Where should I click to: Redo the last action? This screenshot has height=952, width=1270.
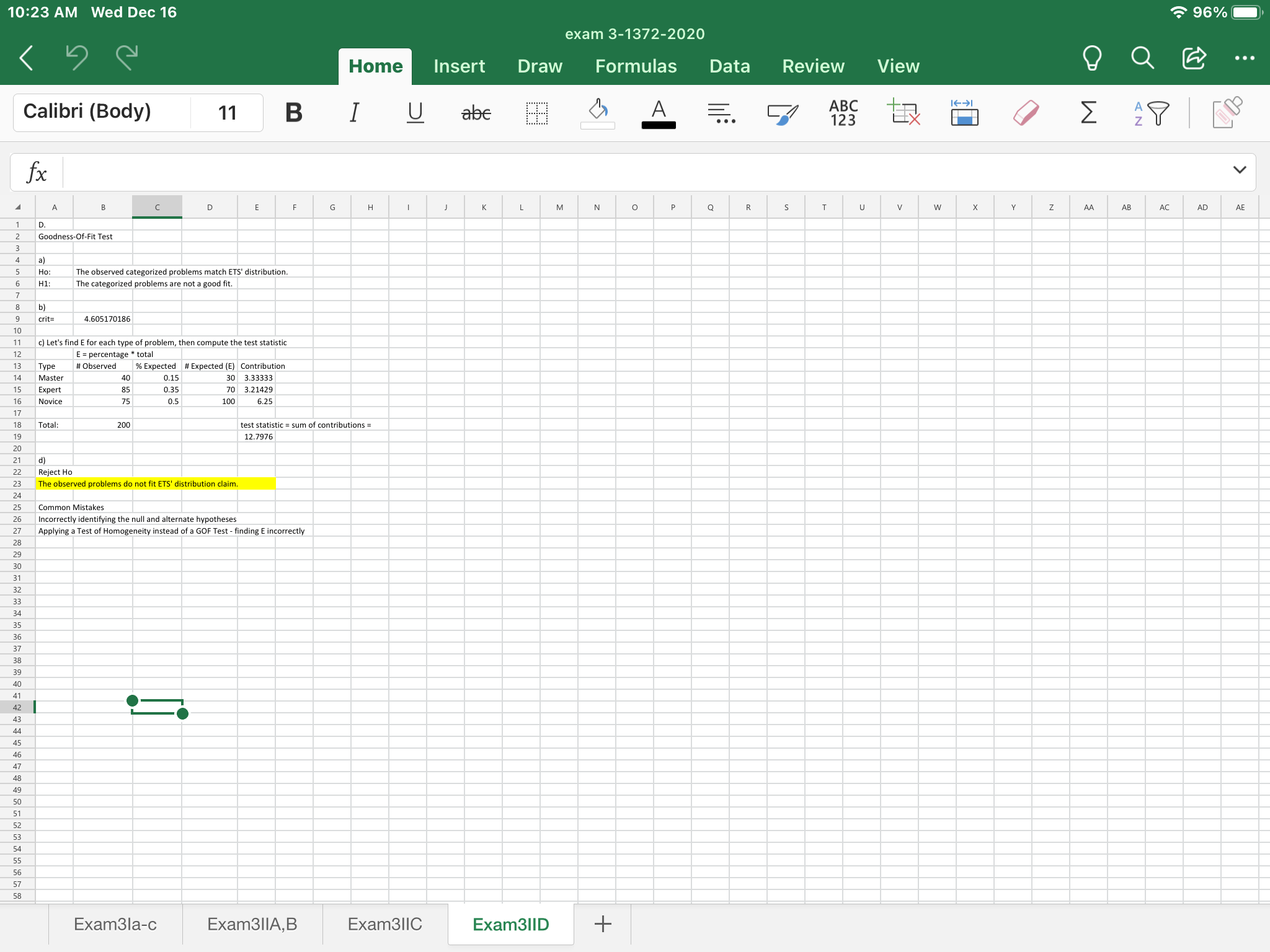coord(127,58)
